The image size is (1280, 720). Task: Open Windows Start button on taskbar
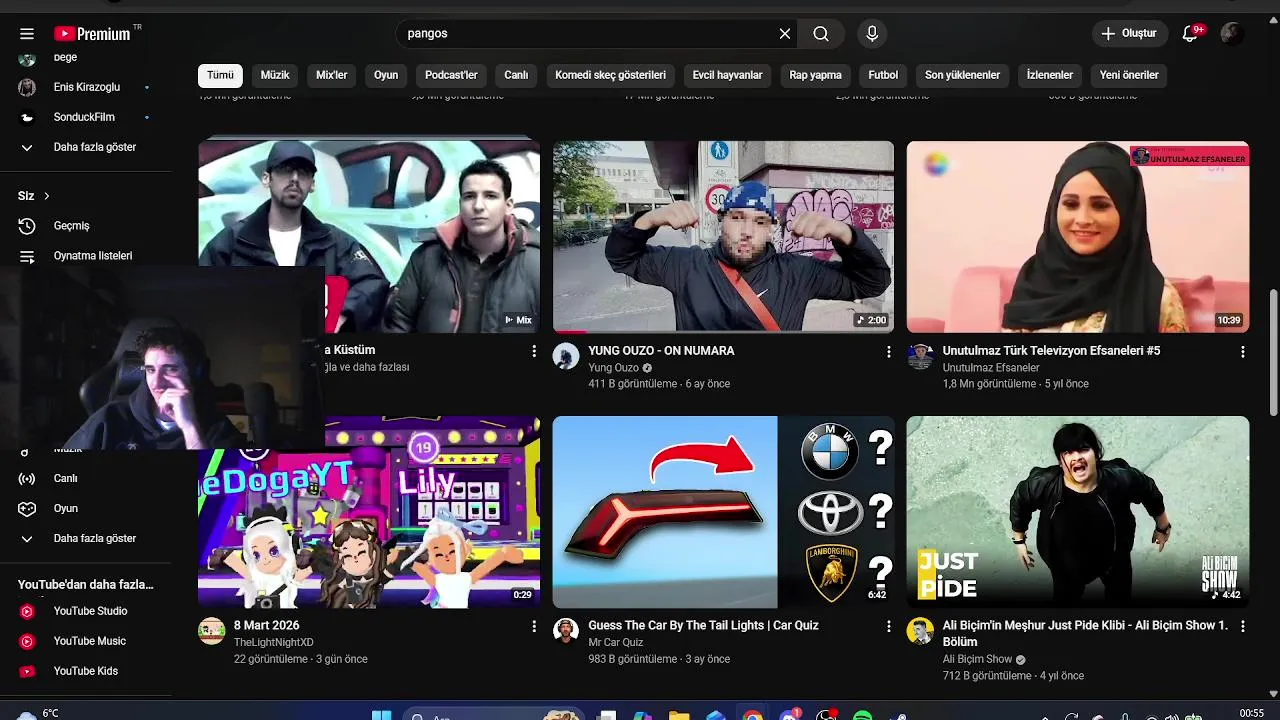(x=381, y=715)
